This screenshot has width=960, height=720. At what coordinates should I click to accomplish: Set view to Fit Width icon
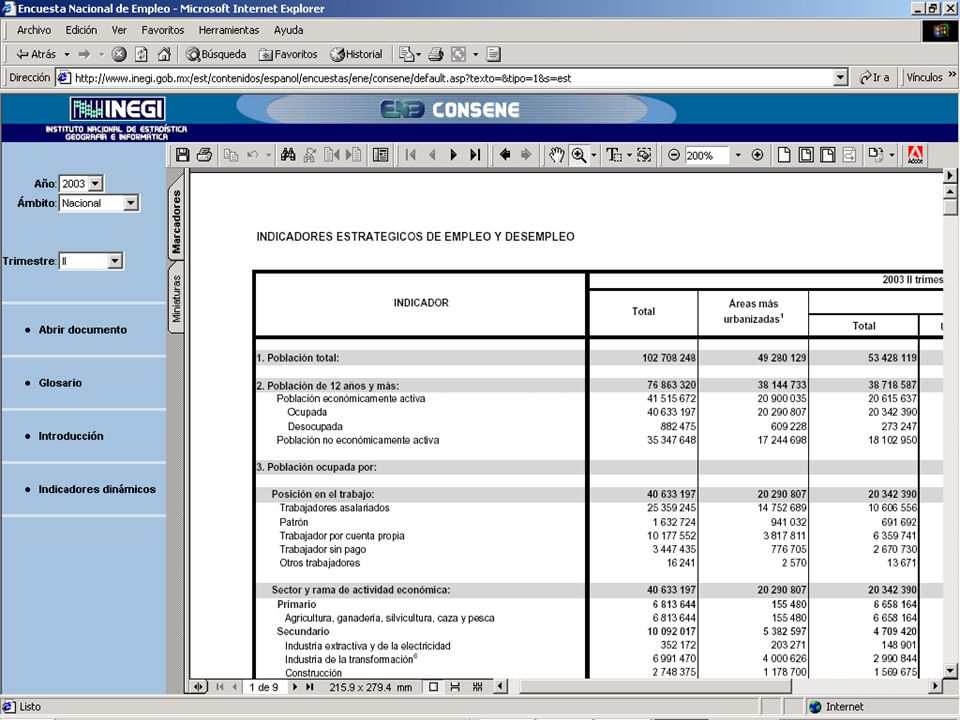point(828,155)
